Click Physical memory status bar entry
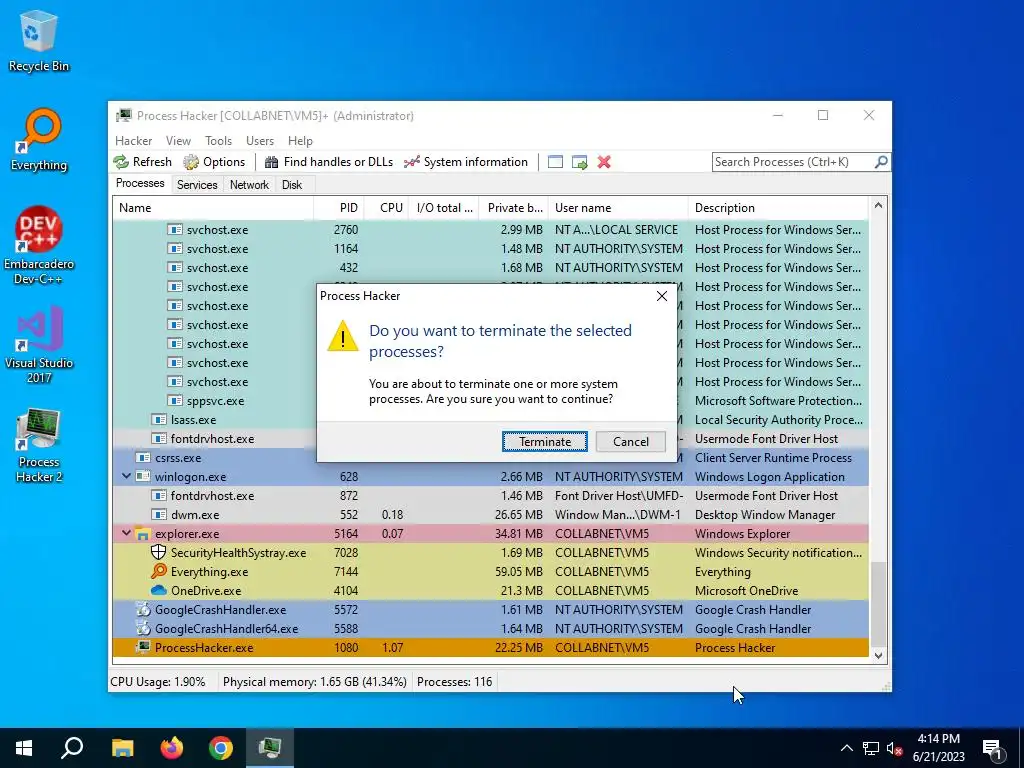This screenshot has height=768, width=1024. pyautogui.click(x=314, y=682)
